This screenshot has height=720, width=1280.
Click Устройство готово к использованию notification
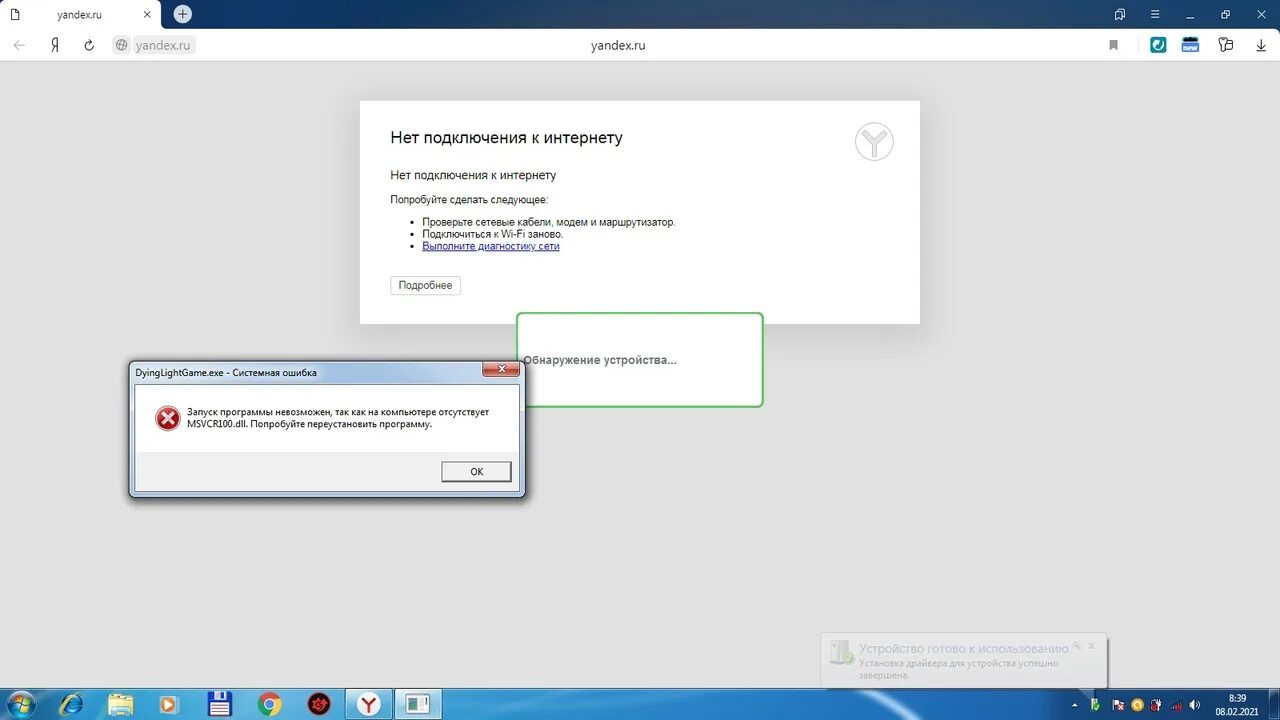(x=964, y=648)
